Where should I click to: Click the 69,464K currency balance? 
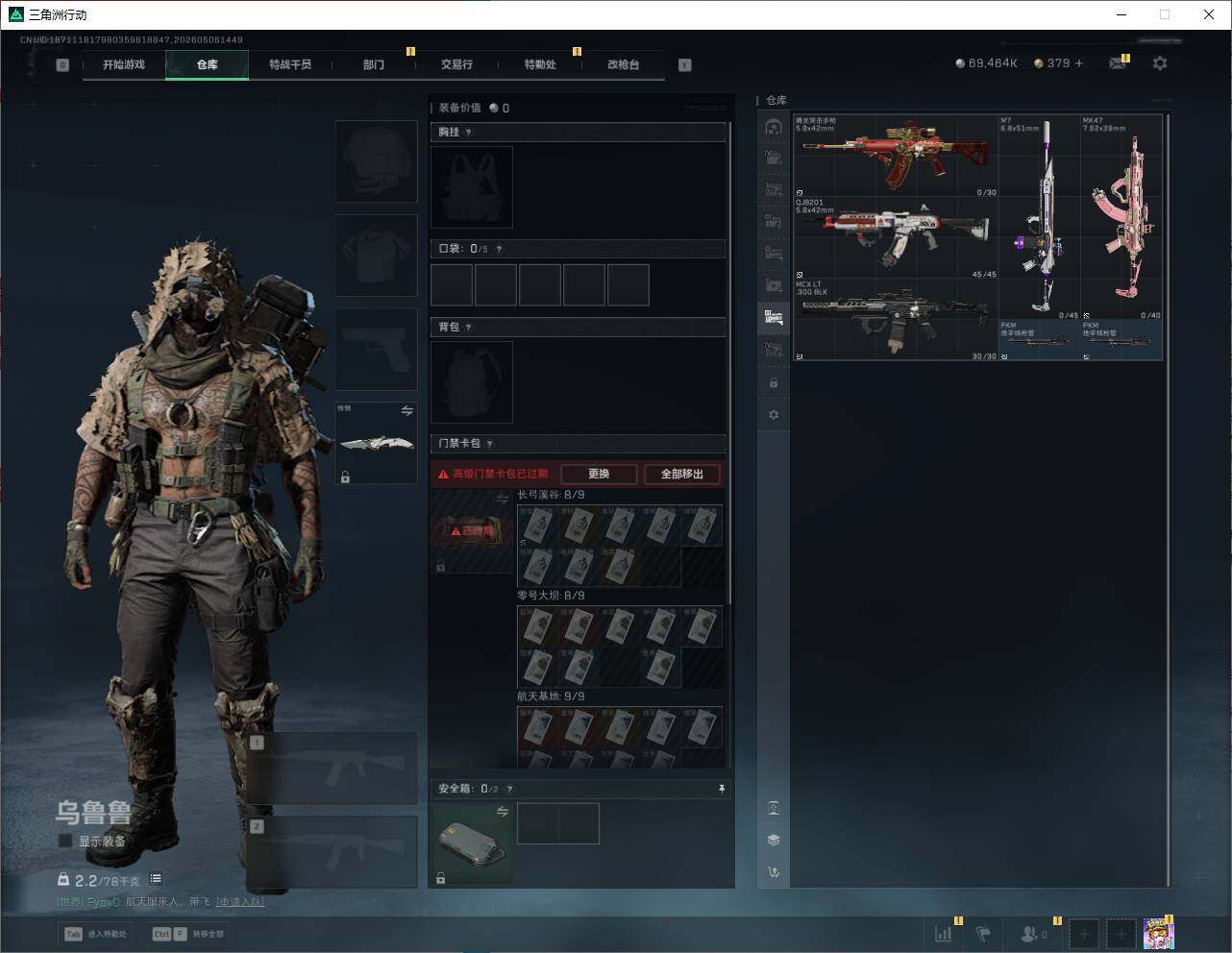(x=986, y=63)
